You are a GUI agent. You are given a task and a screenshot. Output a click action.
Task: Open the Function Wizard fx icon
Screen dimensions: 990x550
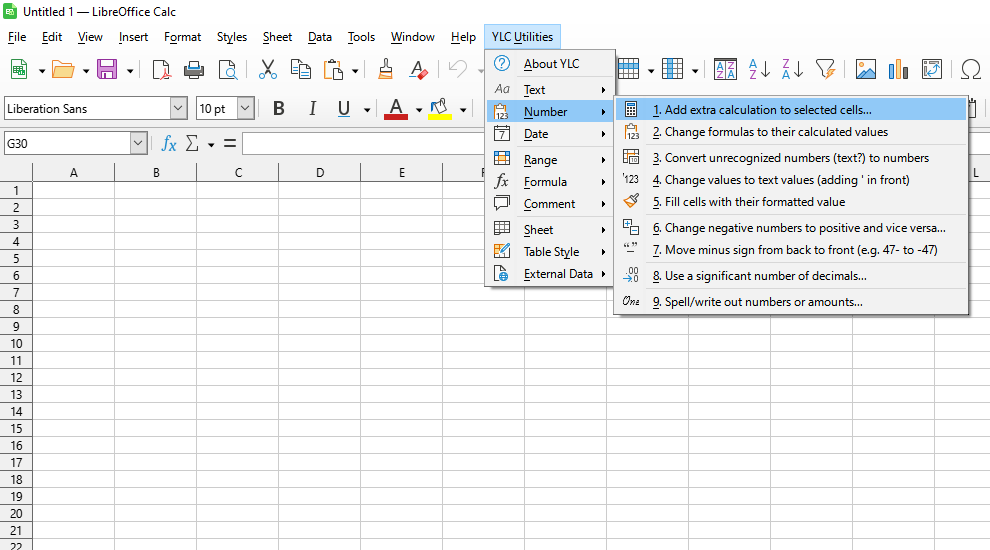pyautogui.click(x=169, y=144)
